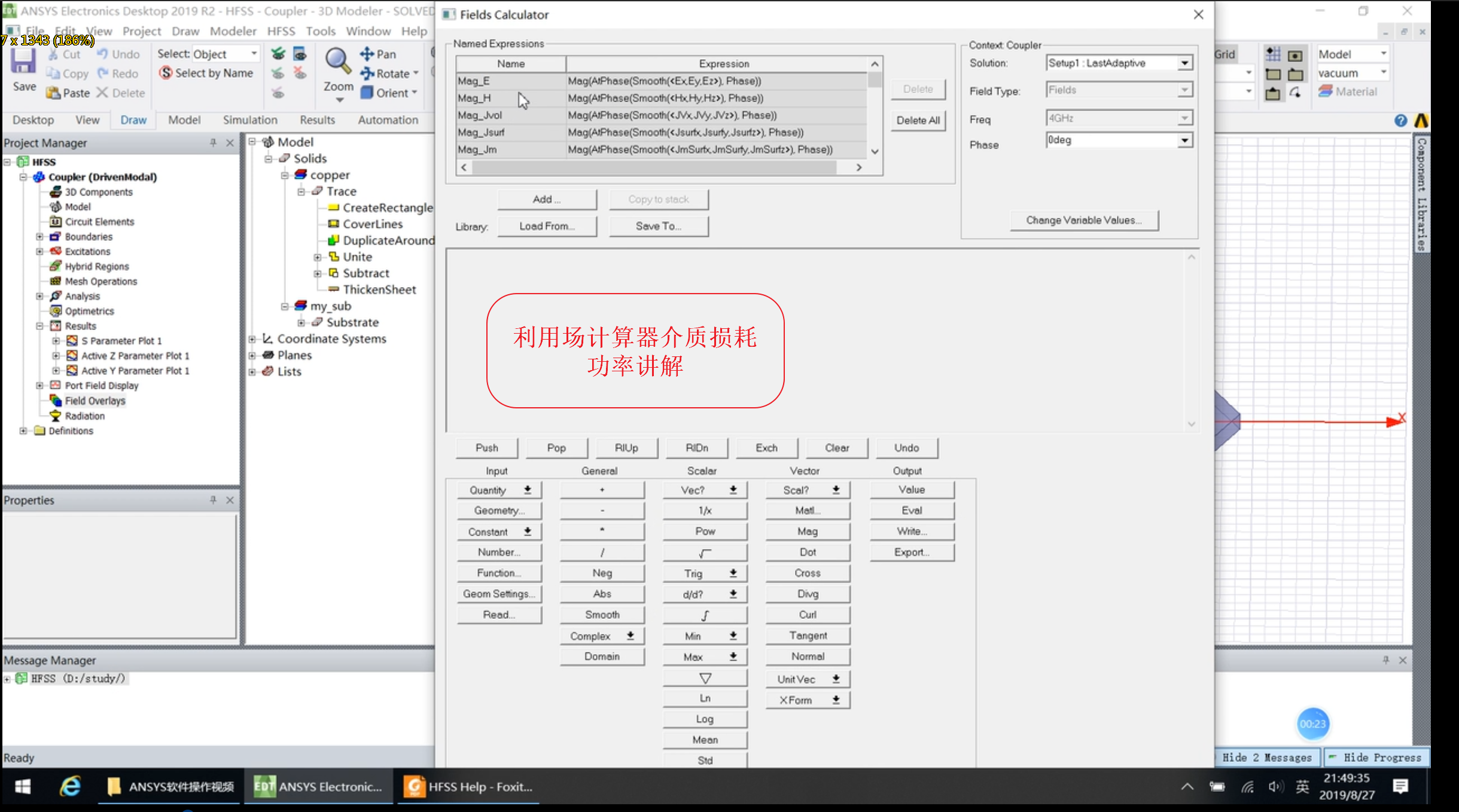Open the HFSS menu
This screenshot has height=812, width=1459.
tap(281, 31)
